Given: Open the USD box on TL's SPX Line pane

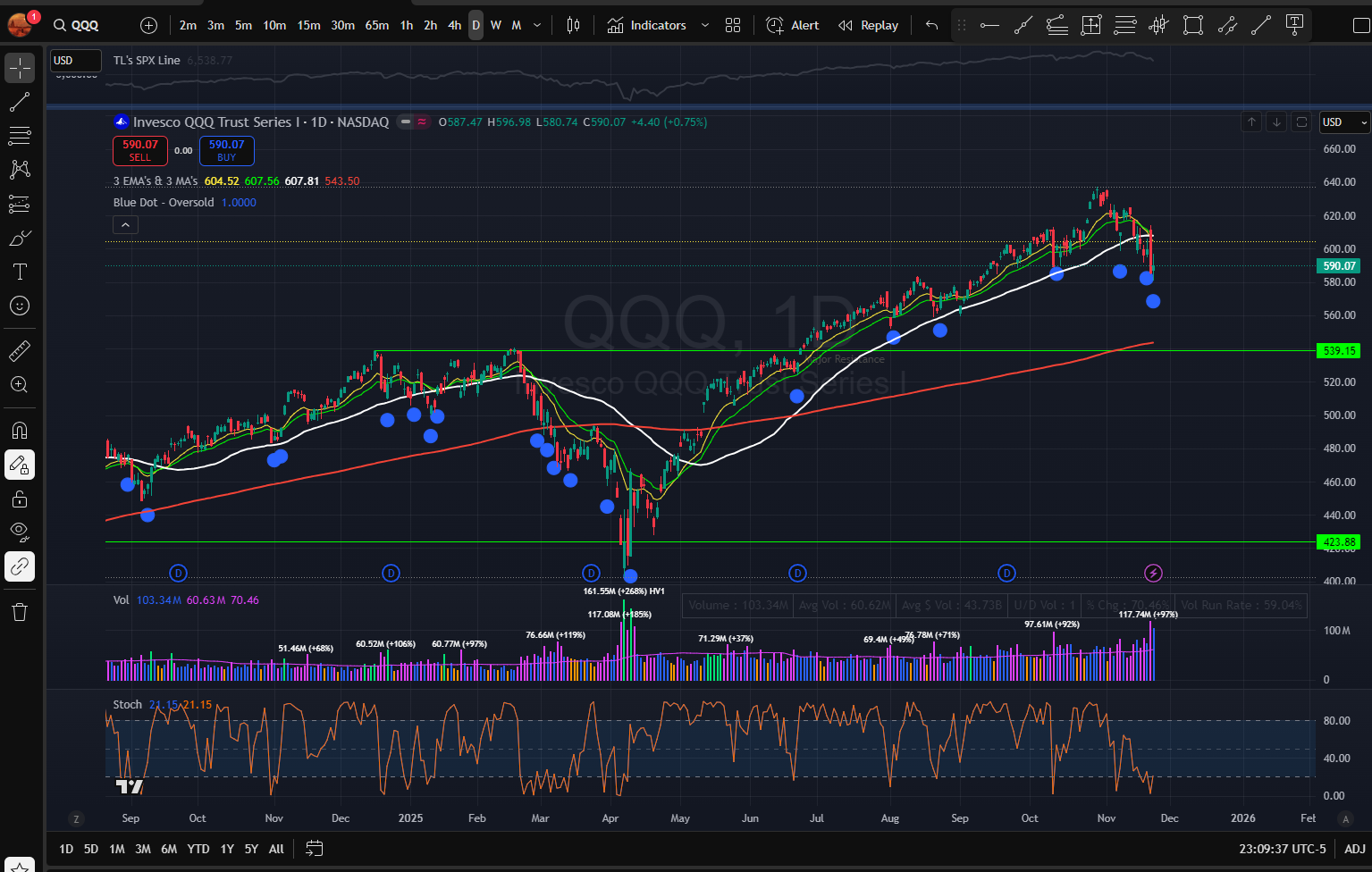Looking at the screenshot, I should pyautogui.click(x=75, y=61).
